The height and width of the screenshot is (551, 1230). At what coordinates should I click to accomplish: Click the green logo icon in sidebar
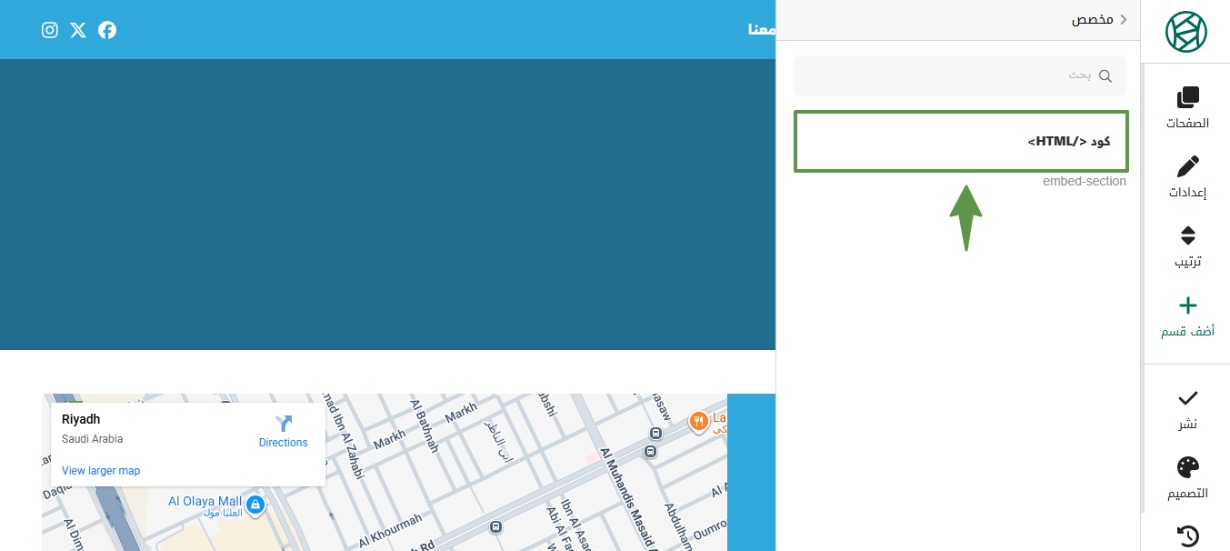click(1186, 32)
